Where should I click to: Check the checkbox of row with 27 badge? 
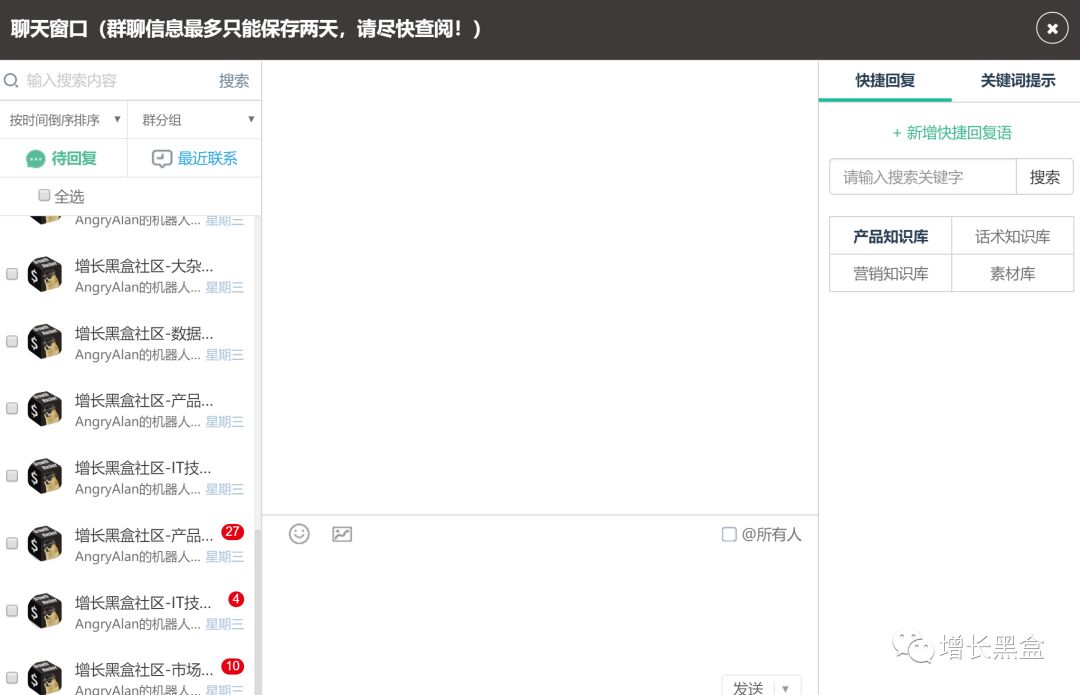[12, 543]
